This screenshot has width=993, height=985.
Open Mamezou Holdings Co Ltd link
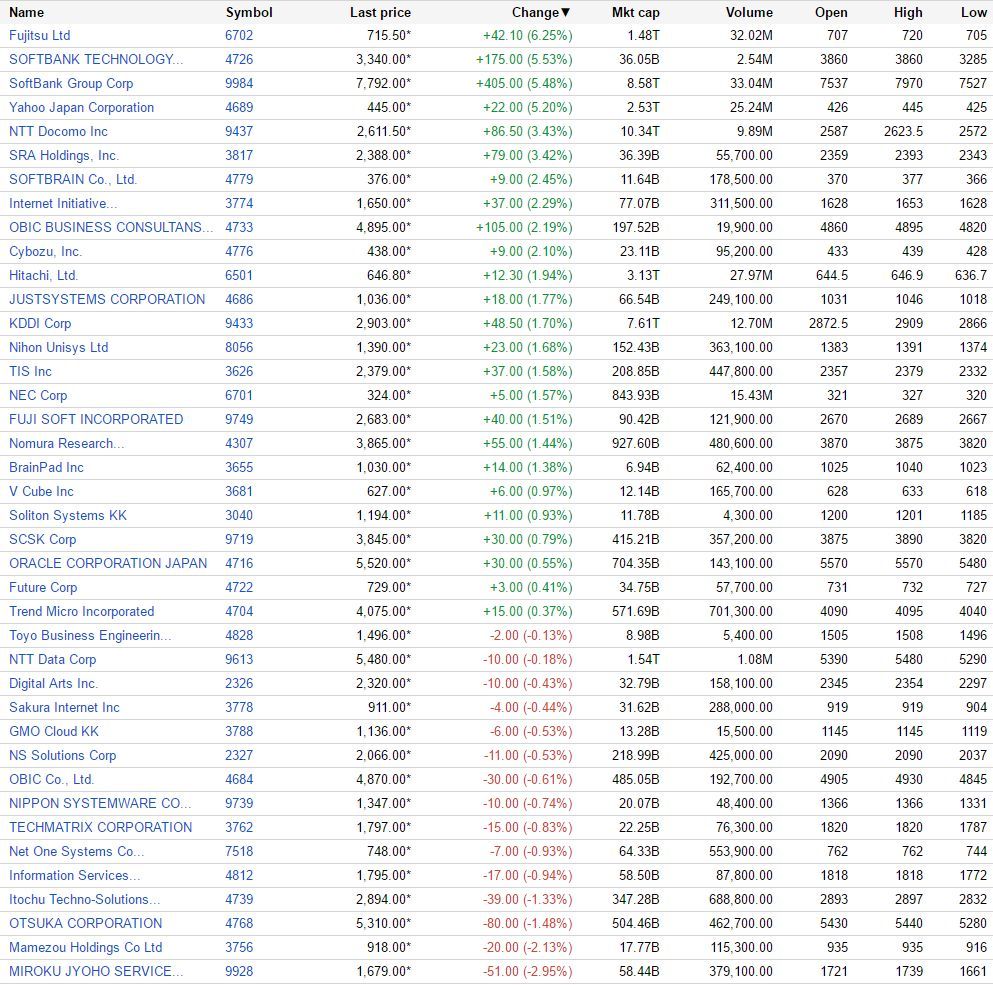point(85,948)
